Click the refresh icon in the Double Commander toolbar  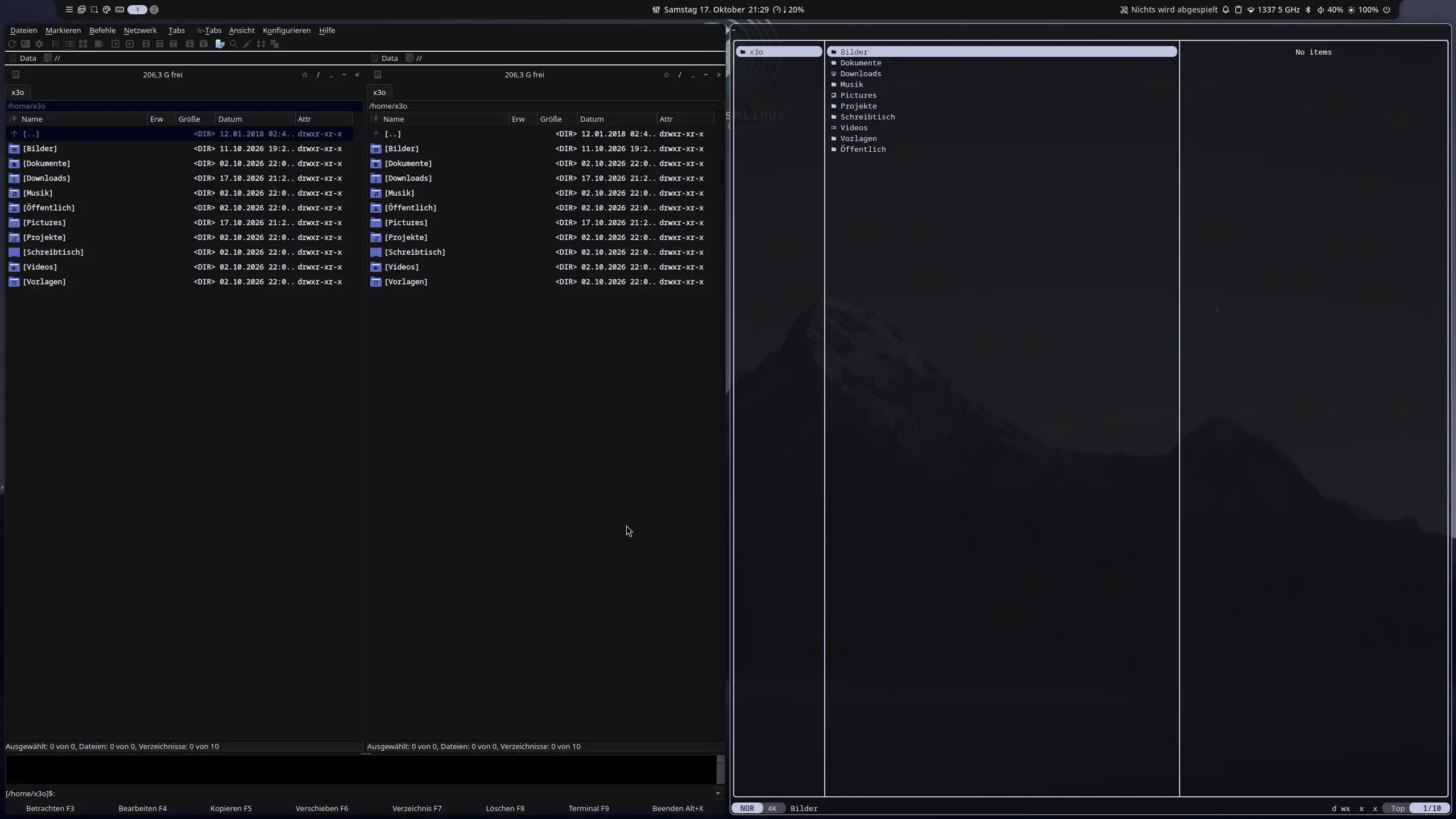click(x=12, y=44)
